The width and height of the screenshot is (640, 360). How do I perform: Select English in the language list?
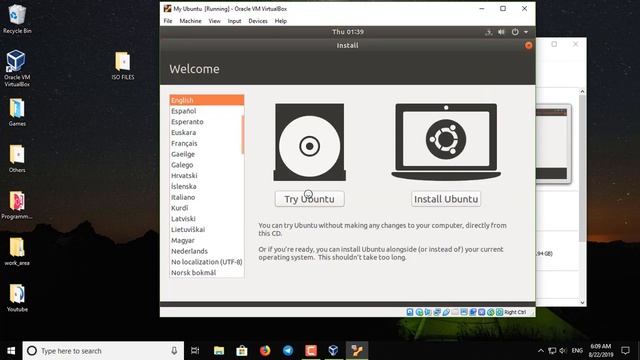[207, 100]
